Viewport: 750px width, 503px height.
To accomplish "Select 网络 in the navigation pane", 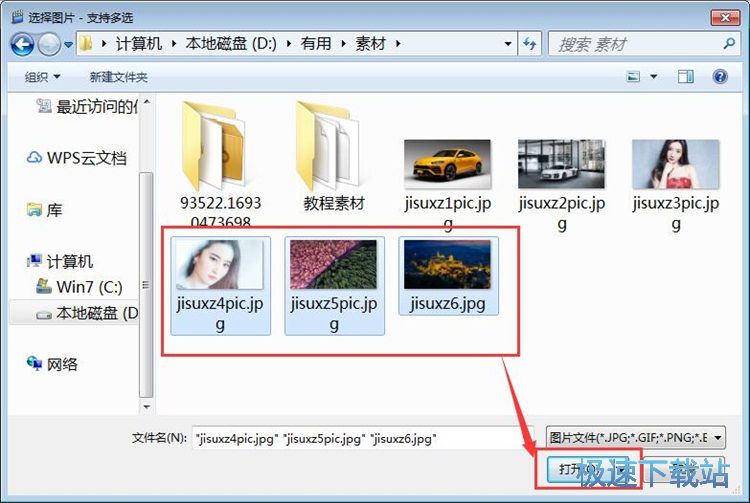I will click(52, 364).
